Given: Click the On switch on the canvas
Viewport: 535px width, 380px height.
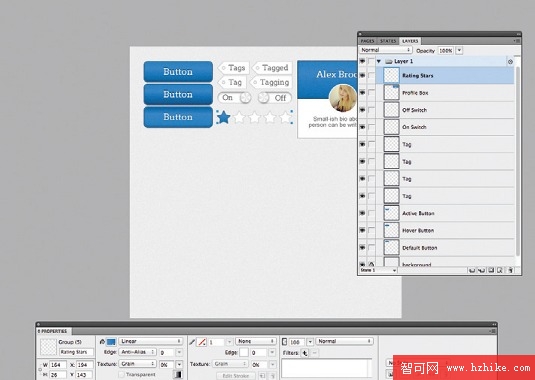Looking at the screenshot, I should tap(234, 98).
